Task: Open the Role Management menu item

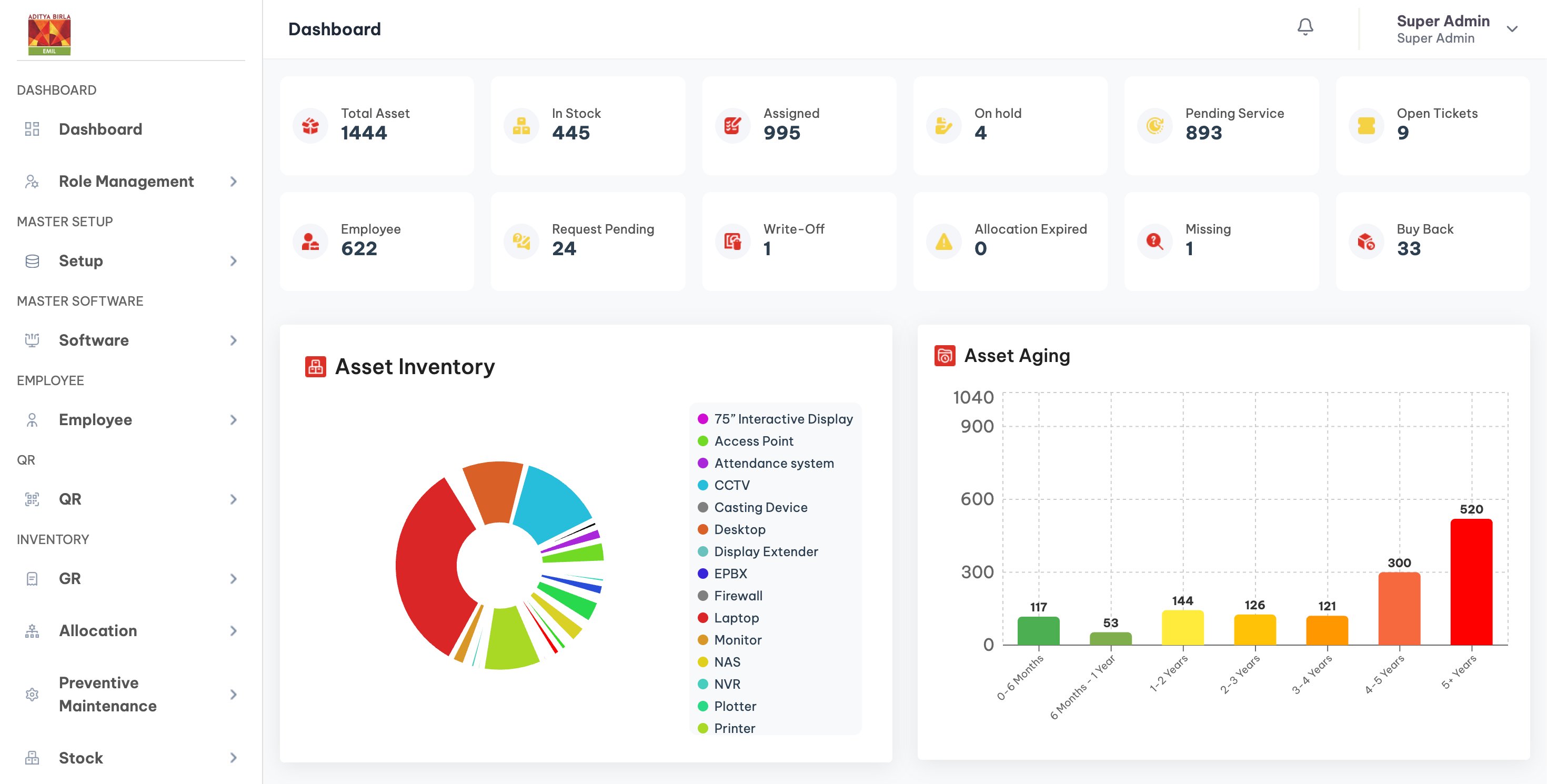Action: tap(130, 182)
